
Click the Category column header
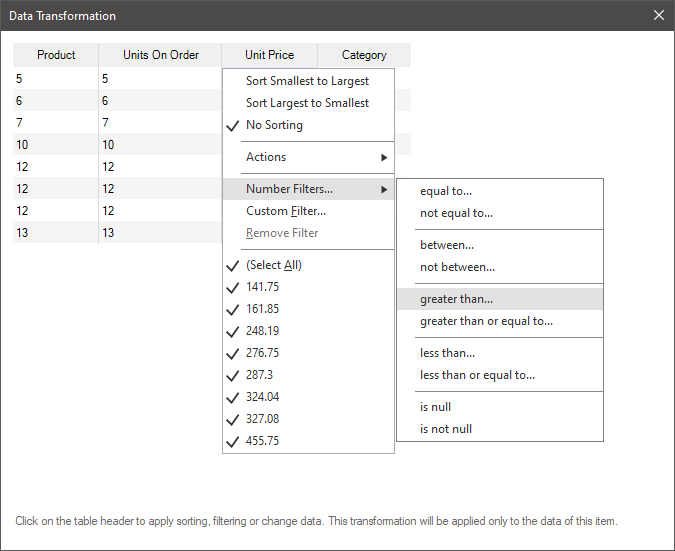(364, 55)
